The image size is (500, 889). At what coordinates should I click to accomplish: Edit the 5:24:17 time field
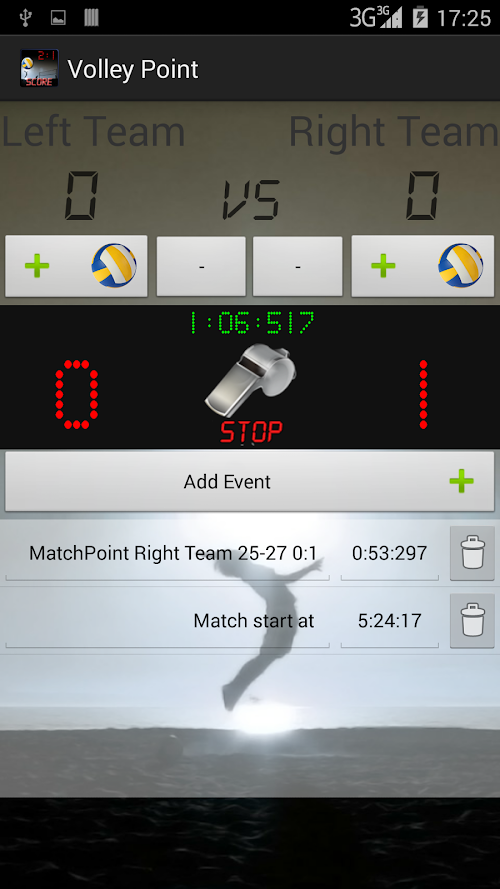pos(389,621)
